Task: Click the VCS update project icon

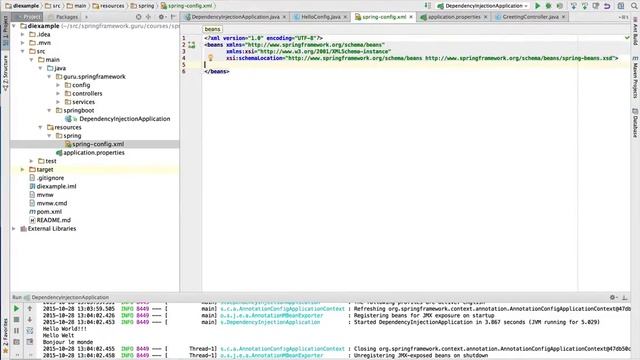Action: [573, 6]
